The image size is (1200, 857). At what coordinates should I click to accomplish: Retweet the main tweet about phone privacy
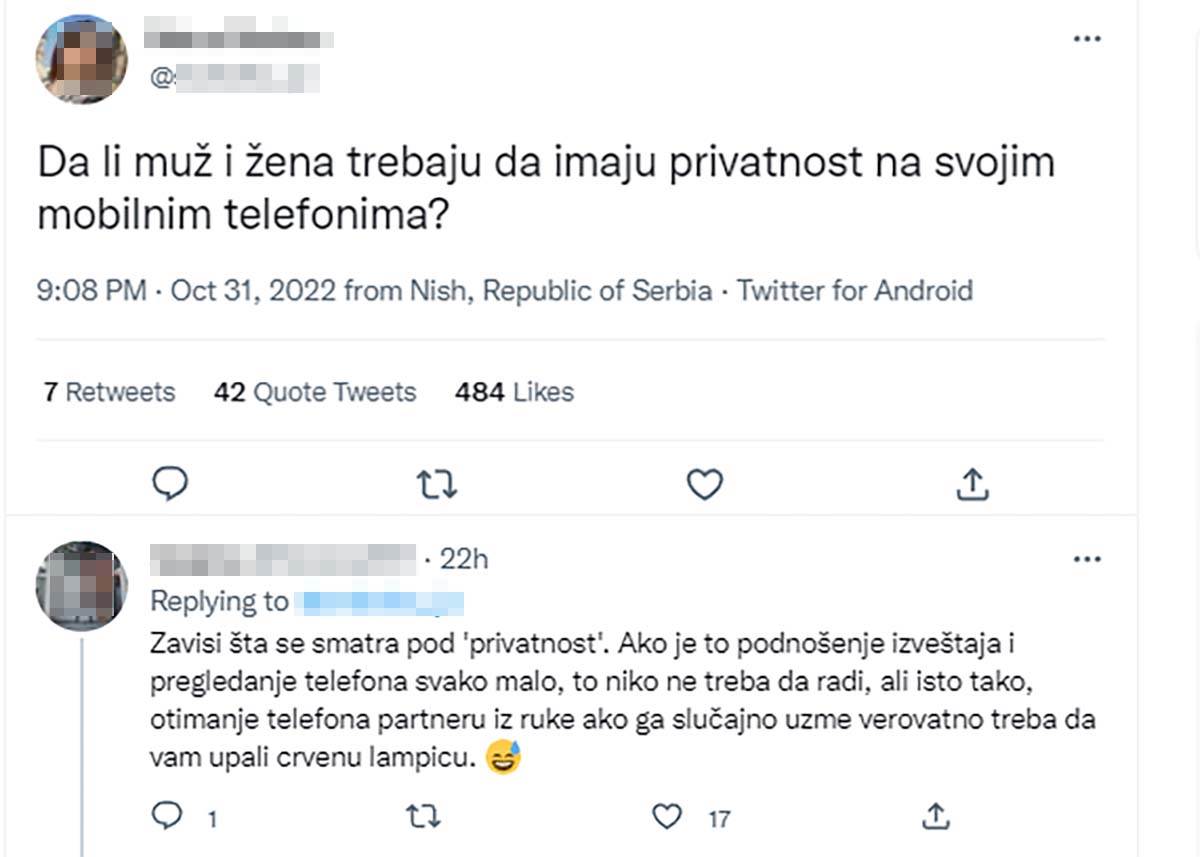(x=436, y=485)
